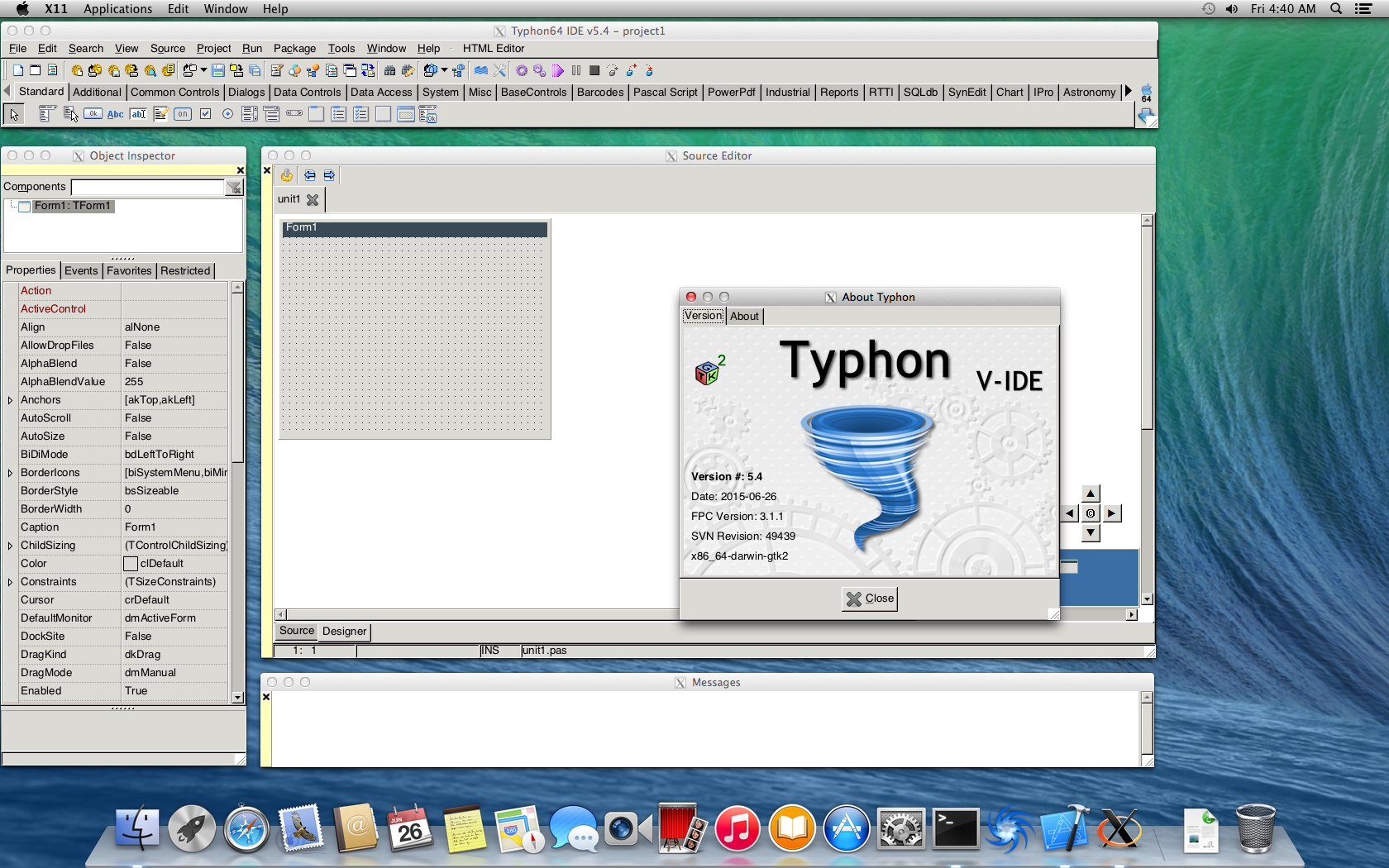1389x868 pixels.
Task: Click the Run play-arrow toolbar icon
Action: tap(558, 70)
